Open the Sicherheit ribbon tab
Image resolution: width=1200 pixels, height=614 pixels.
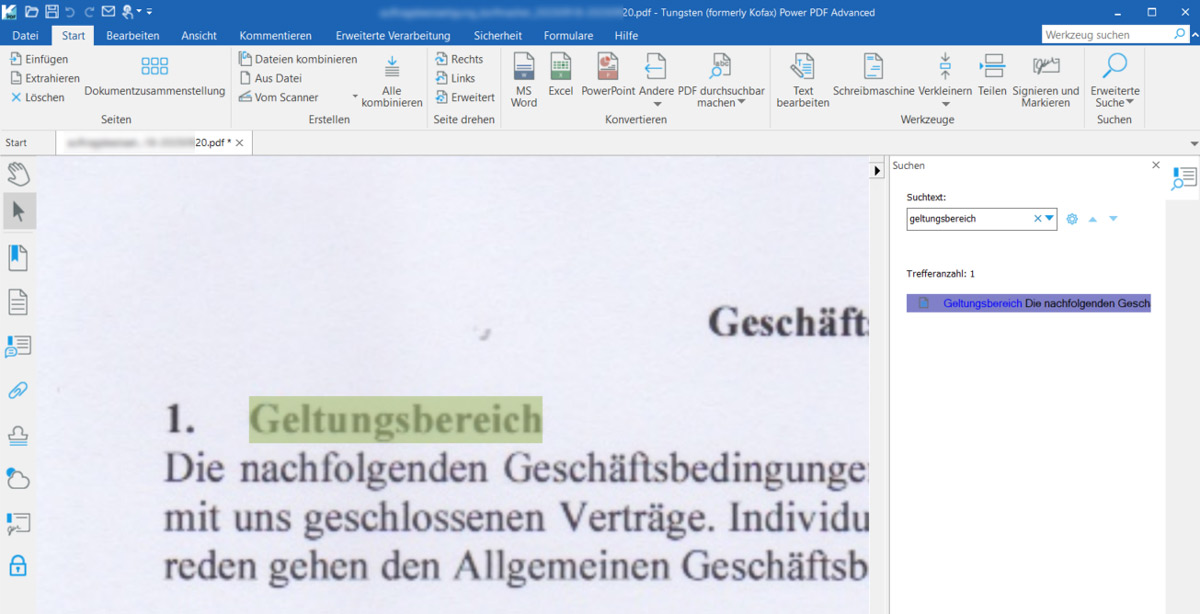(497, 36)
